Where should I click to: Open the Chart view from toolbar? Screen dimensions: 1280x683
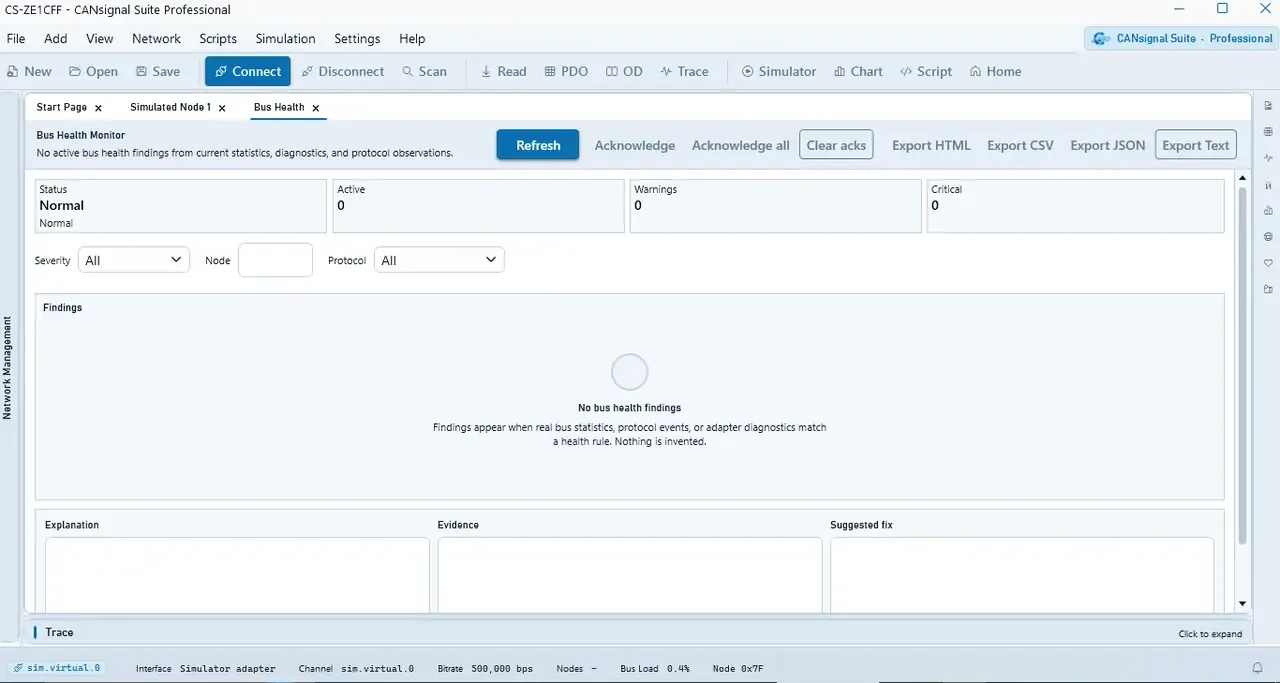coord(858,71)
